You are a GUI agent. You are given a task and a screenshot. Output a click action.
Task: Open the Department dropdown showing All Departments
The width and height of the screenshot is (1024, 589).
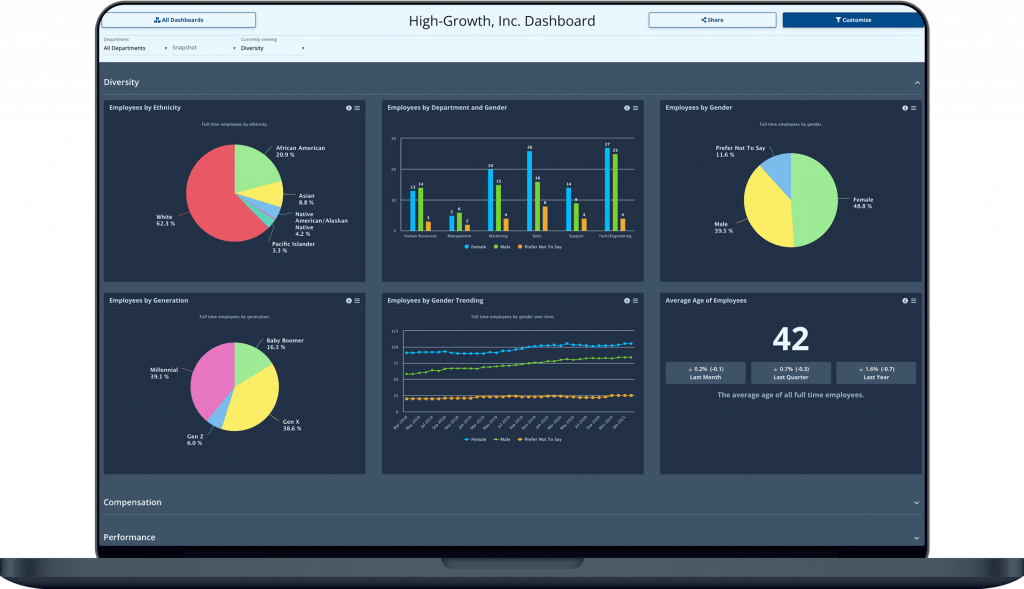pyautogui.click(x=135, y=48)
